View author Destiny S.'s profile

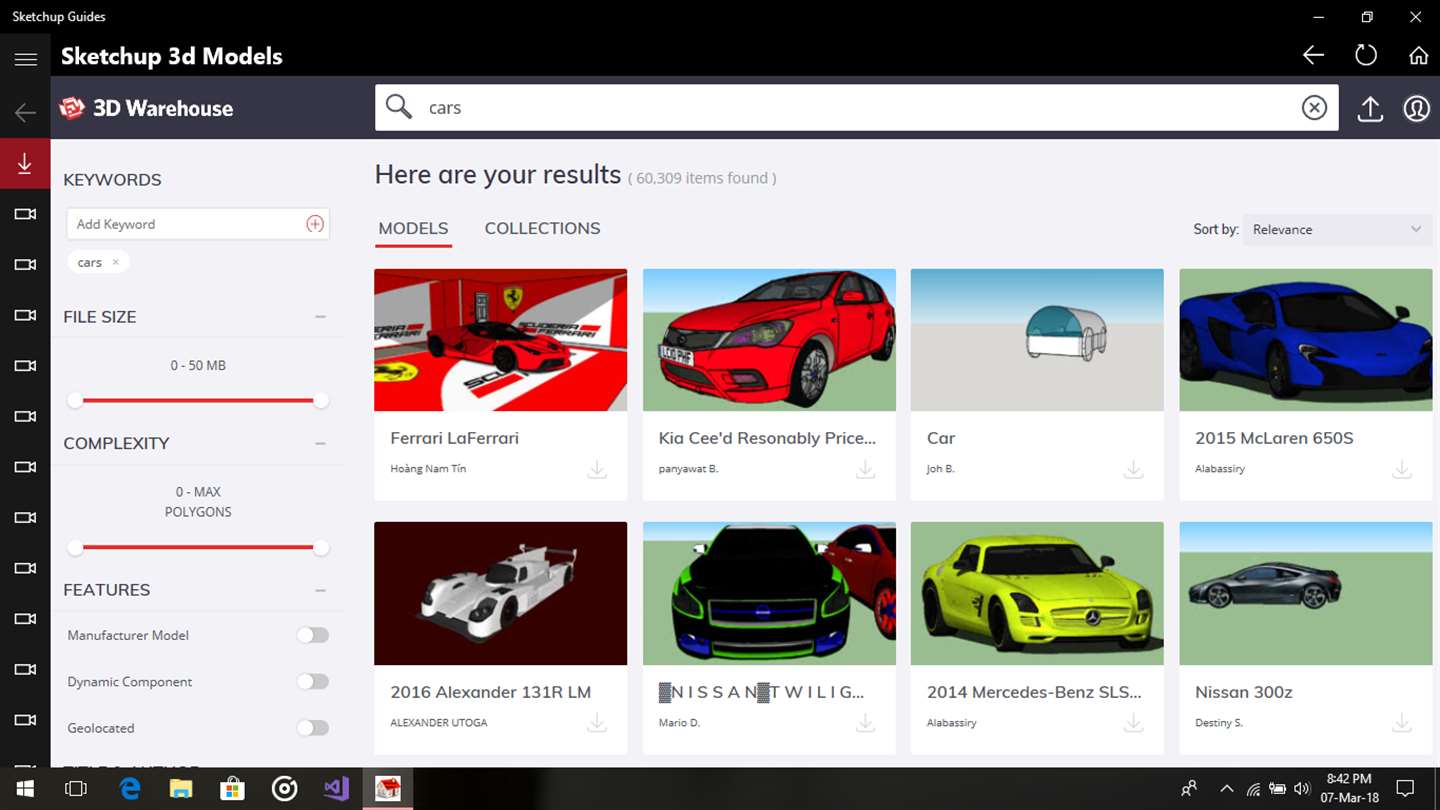coord(1219,722)
